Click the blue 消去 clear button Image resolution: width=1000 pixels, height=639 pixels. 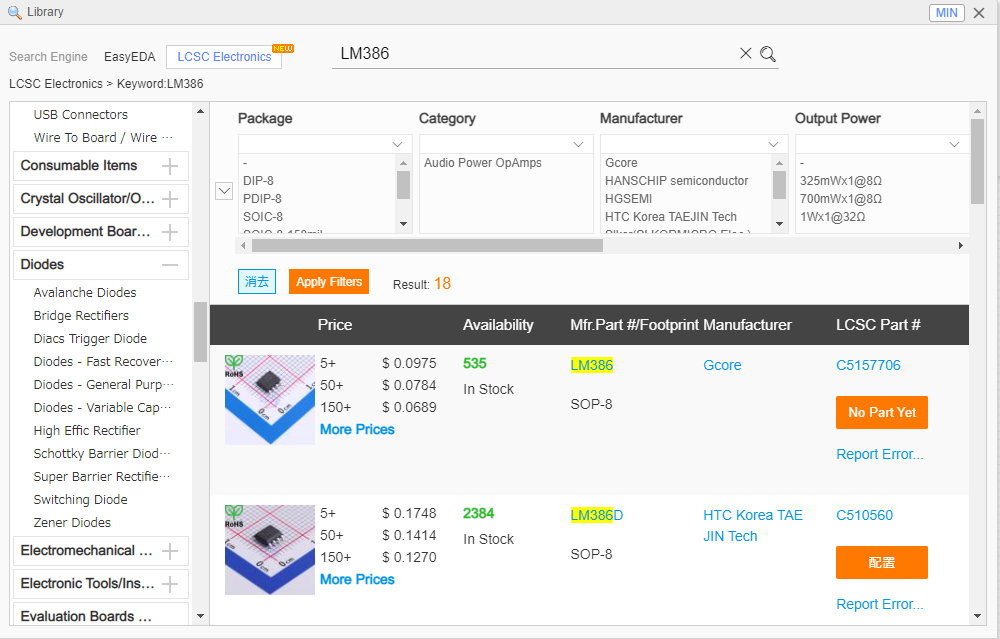coord(257,282)
